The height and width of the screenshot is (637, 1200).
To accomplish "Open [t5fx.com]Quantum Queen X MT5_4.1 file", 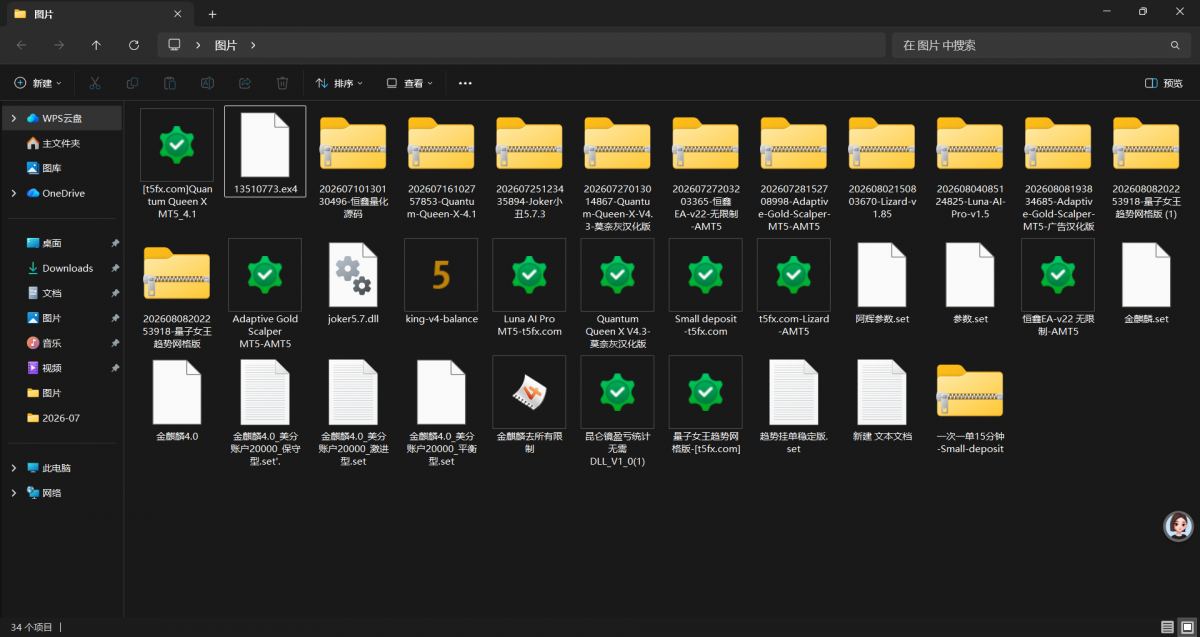I will (177, 164).
